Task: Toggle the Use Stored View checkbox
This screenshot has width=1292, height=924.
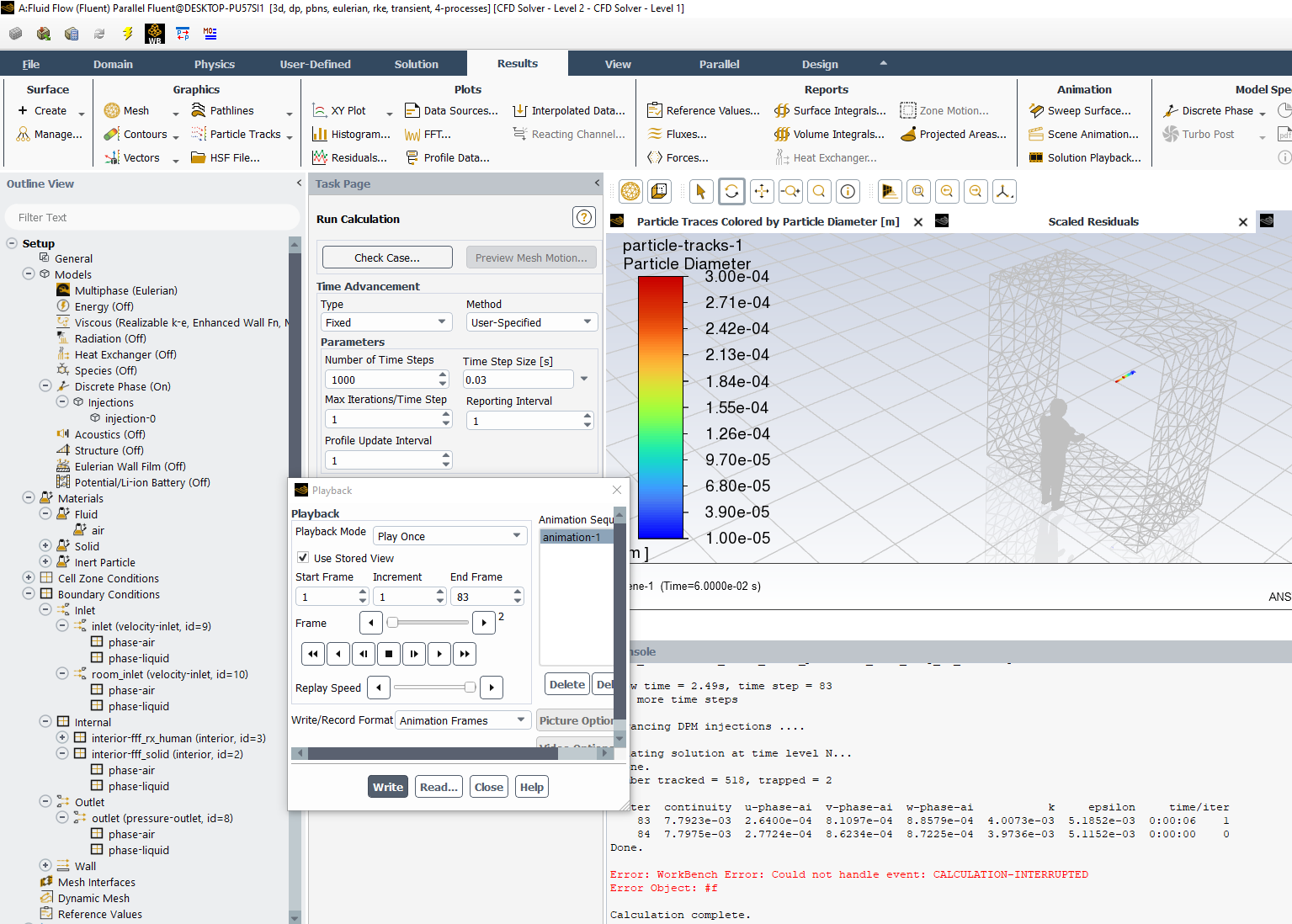Action: click(303, 558)
